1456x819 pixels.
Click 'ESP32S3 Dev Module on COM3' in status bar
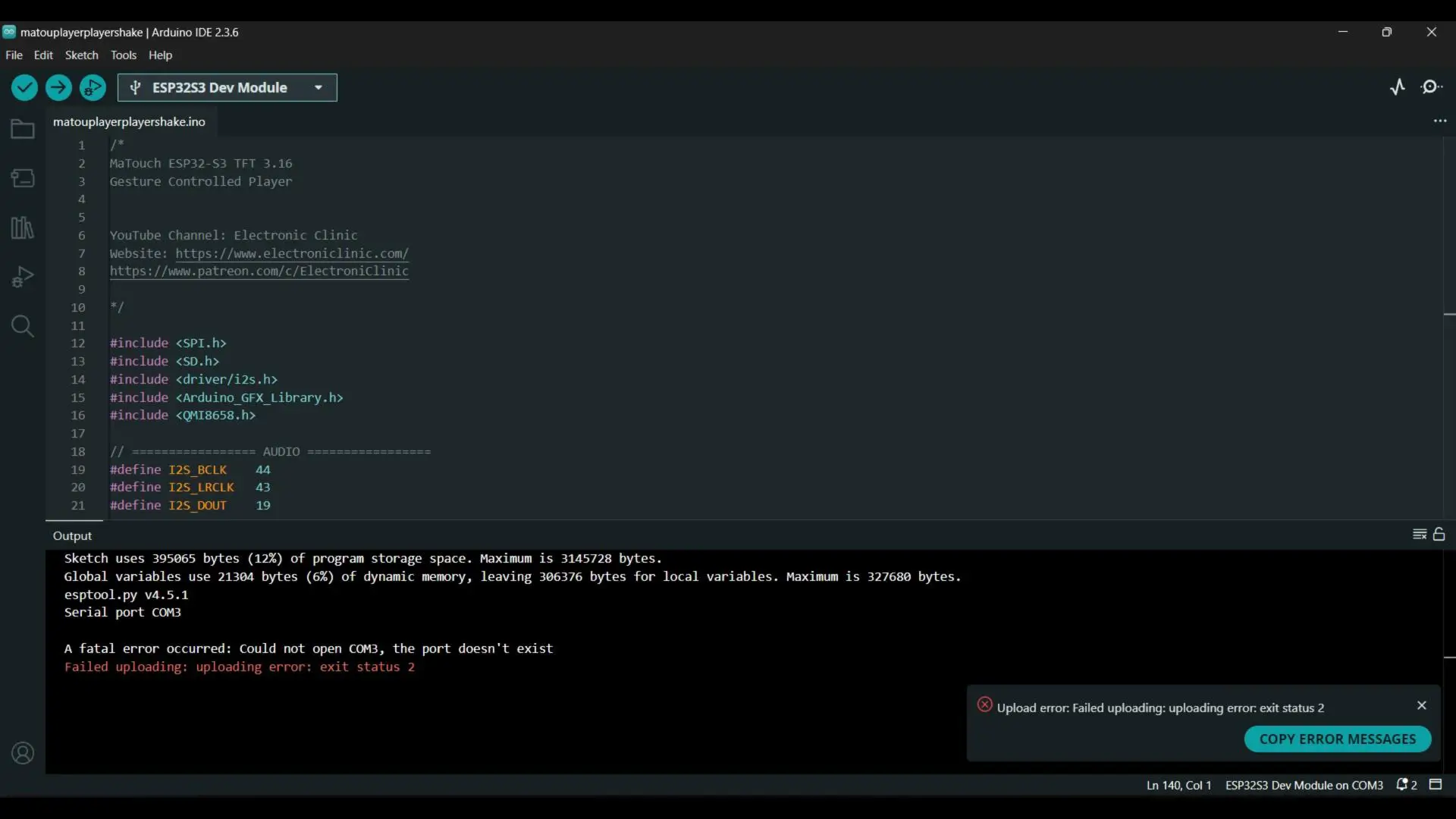pos(1304,786)
